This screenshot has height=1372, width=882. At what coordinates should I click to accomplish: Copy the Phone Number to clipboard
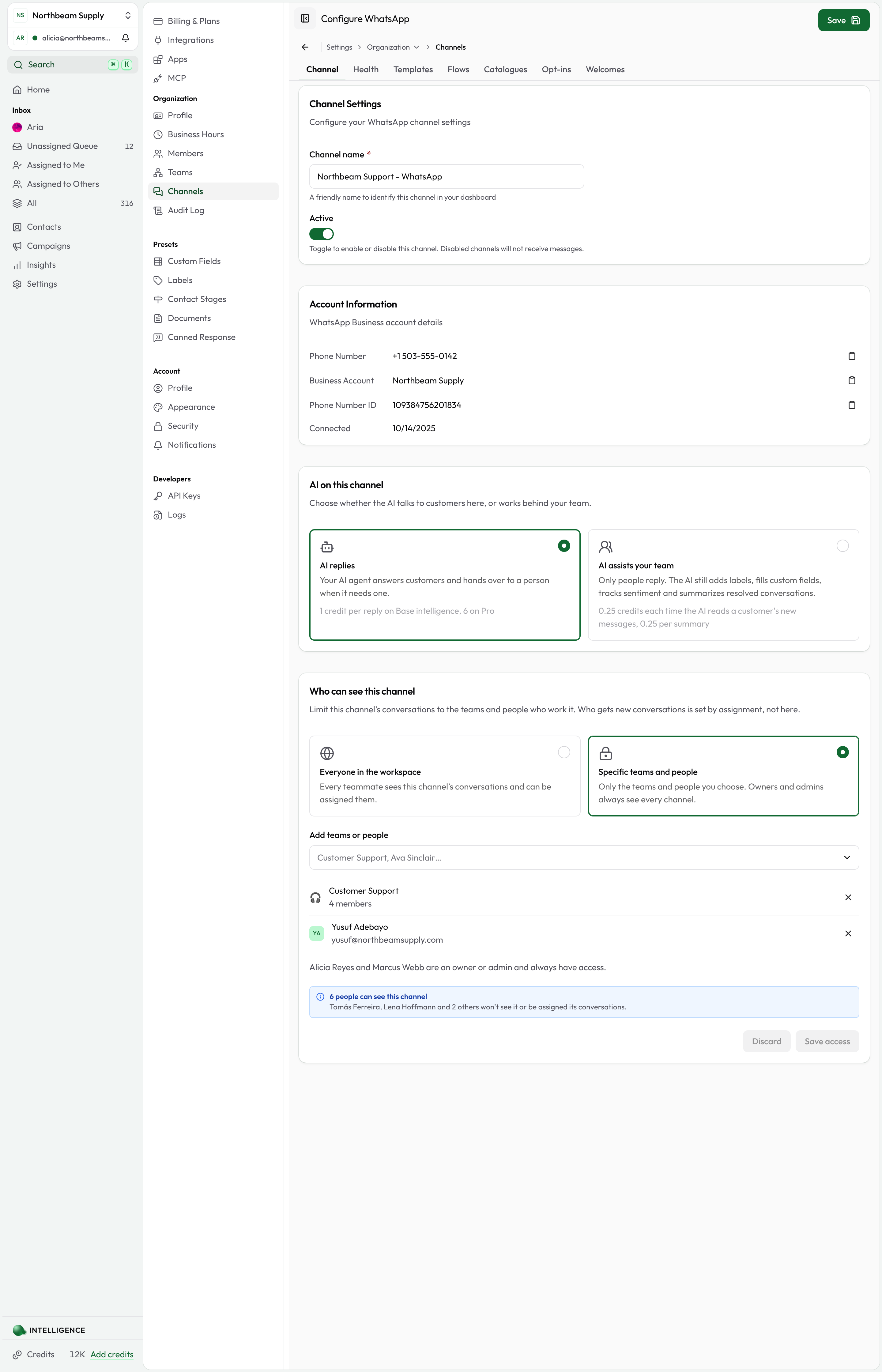852,356
